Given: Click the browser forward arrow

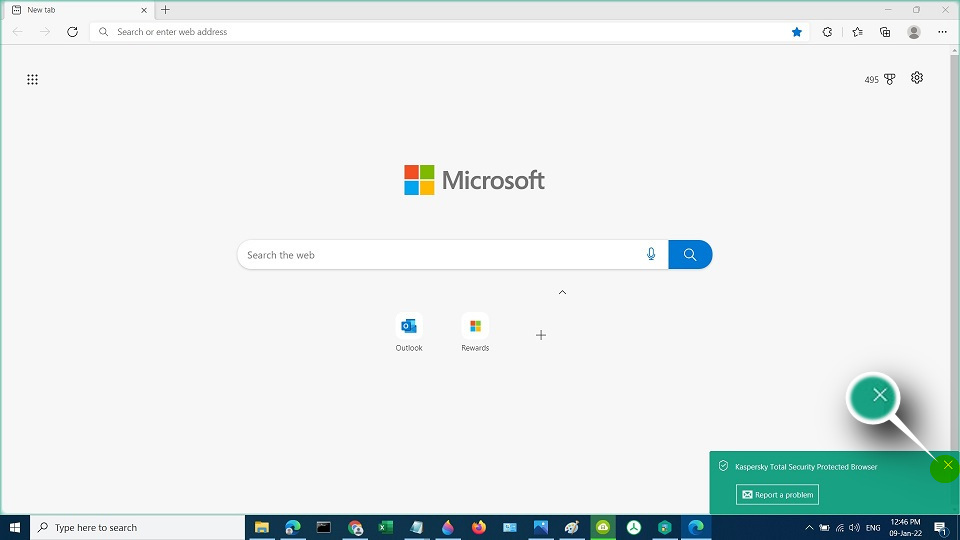Looking at the screenshot, I should (x=45, y=32).
